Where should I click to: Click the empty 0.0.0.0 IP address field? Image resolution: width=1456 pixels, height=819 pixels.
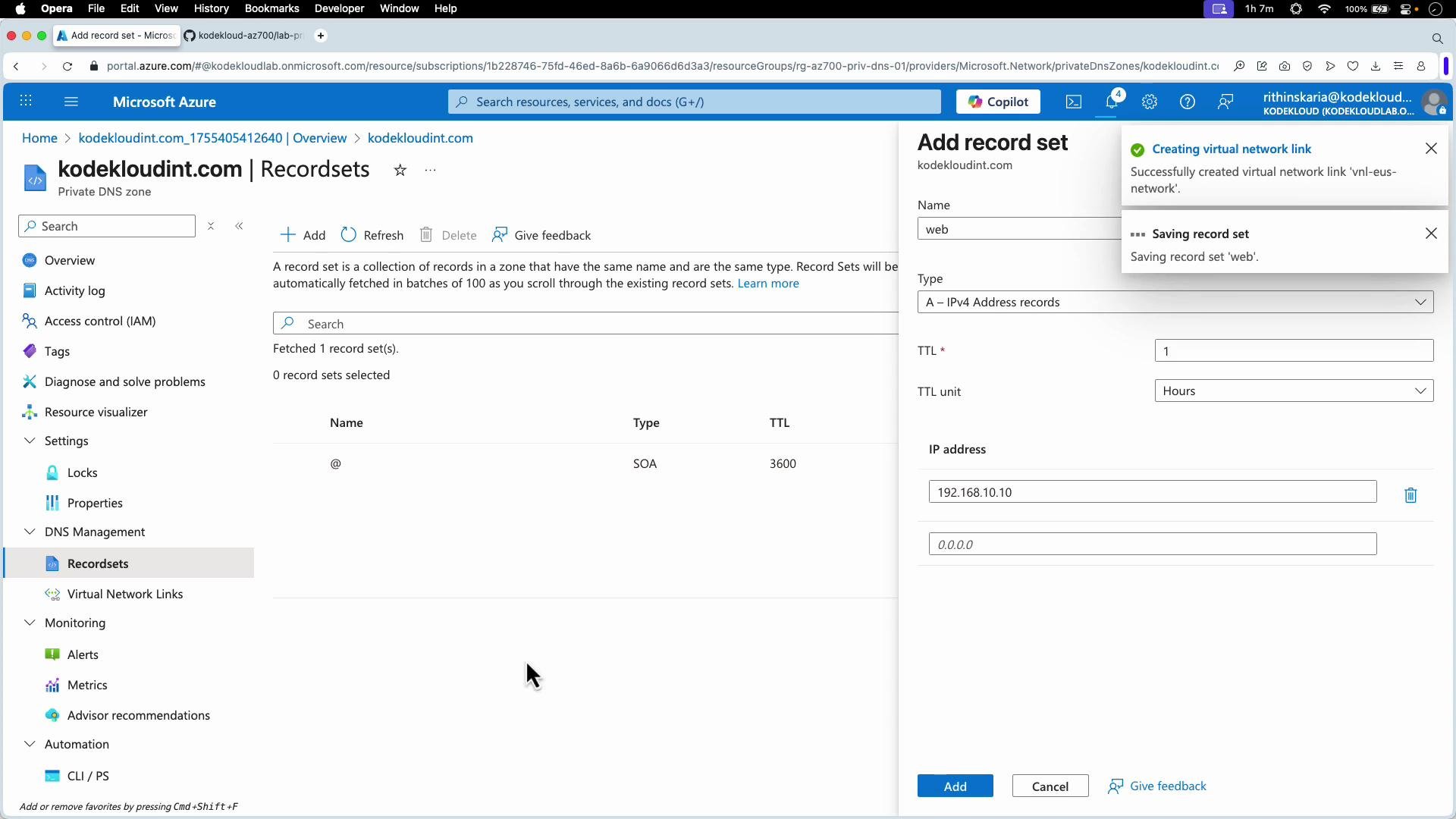click(1153, 544)
